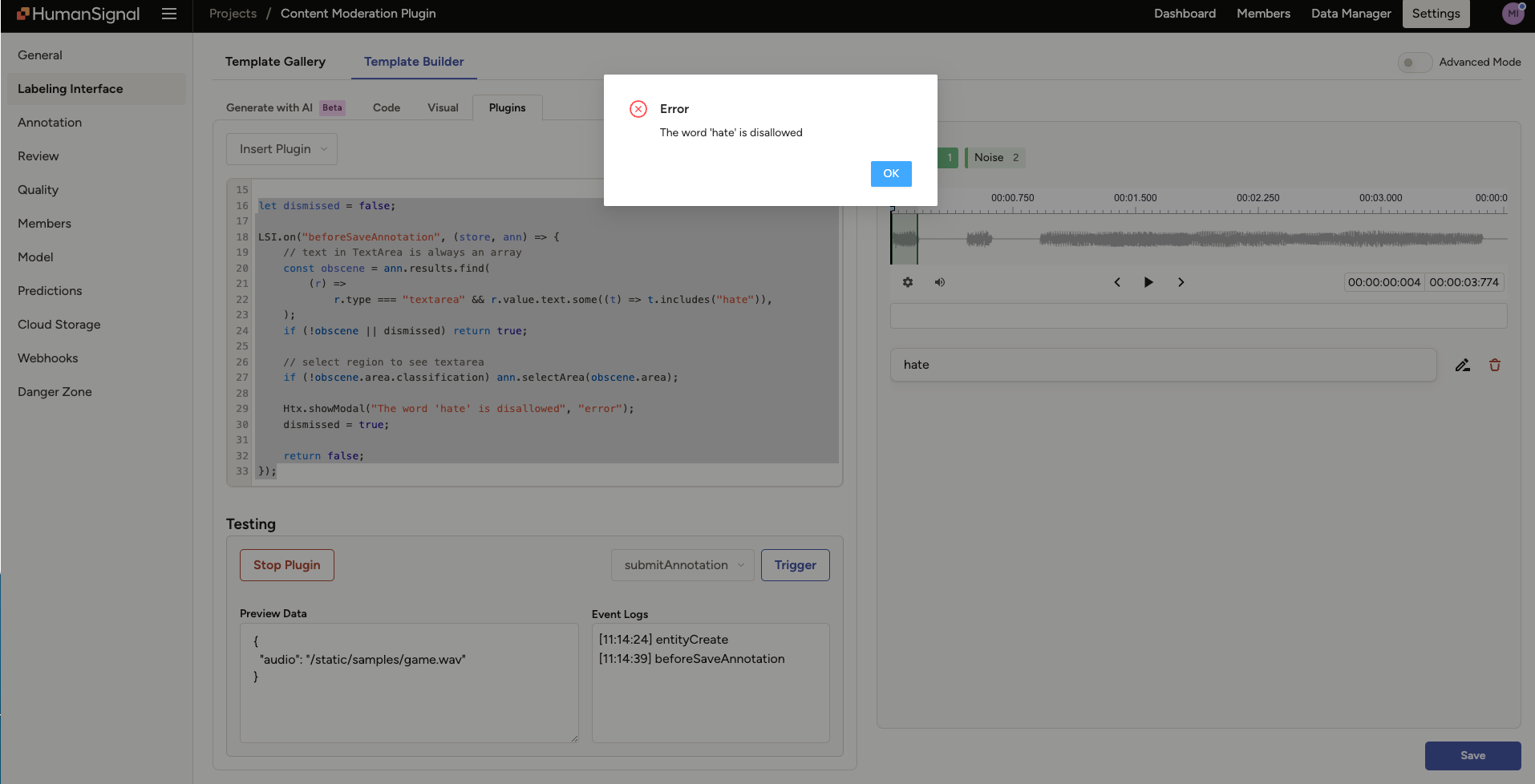Image resolution: width=1535 pixels, height=784 pixels.
Task: Switch to Template Gallery tab
Action: [x=275, y=62]
